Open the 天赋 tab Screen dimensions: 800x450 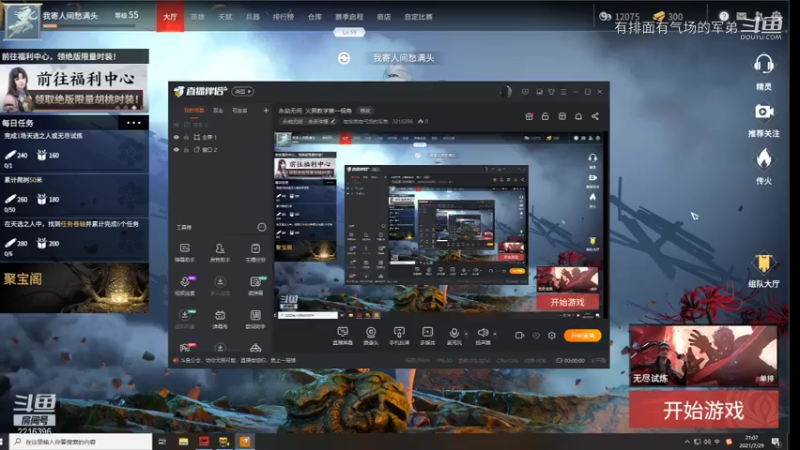point(225,17)
